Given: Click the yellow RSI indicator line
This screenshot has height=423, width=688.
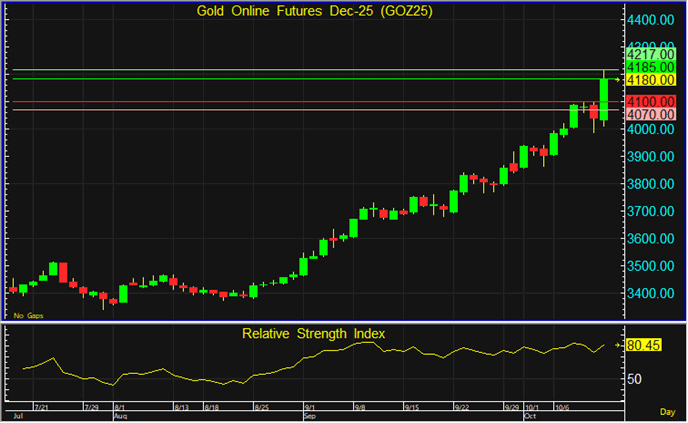Looking at the screenshot, I should tap(313, 364).
